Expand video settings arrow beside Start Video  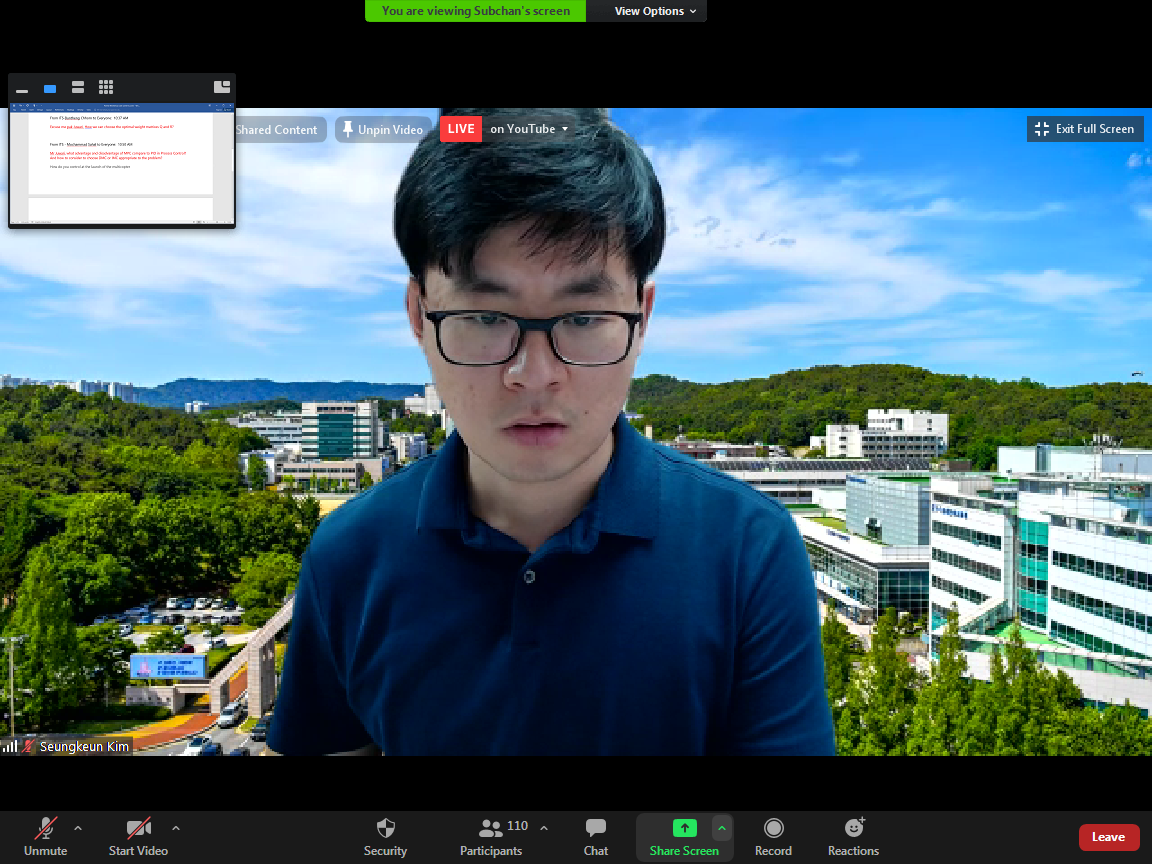176,828
